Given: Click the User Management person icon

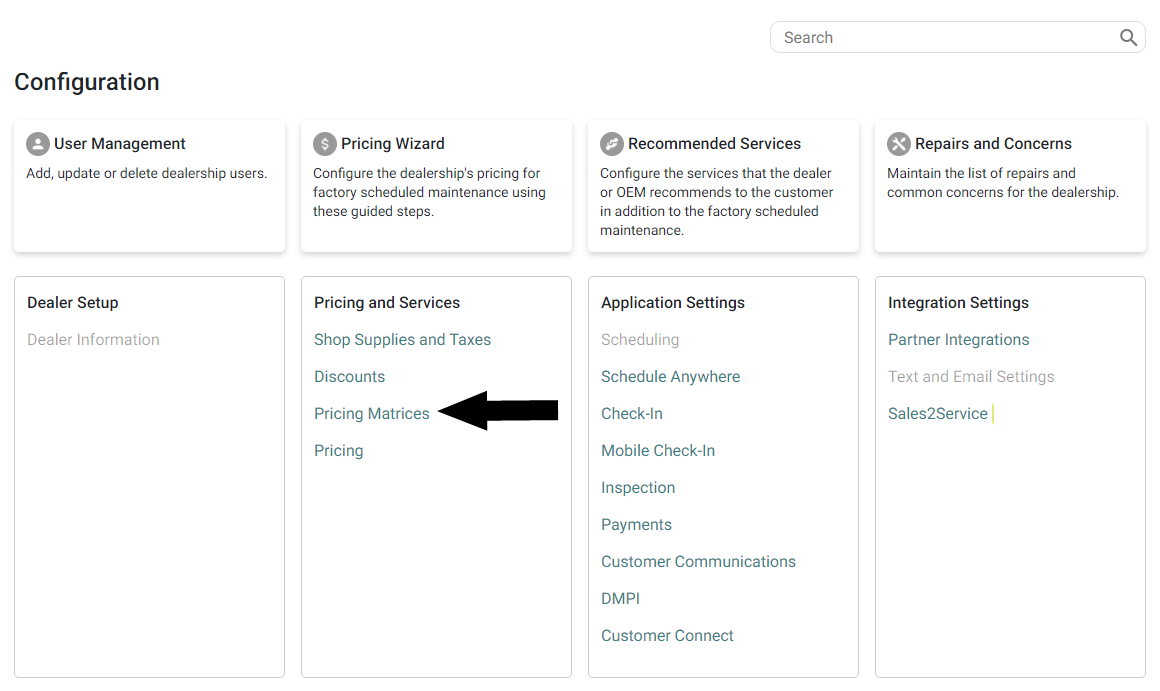Looking at the screenshot, I should [x=37, y=143].
